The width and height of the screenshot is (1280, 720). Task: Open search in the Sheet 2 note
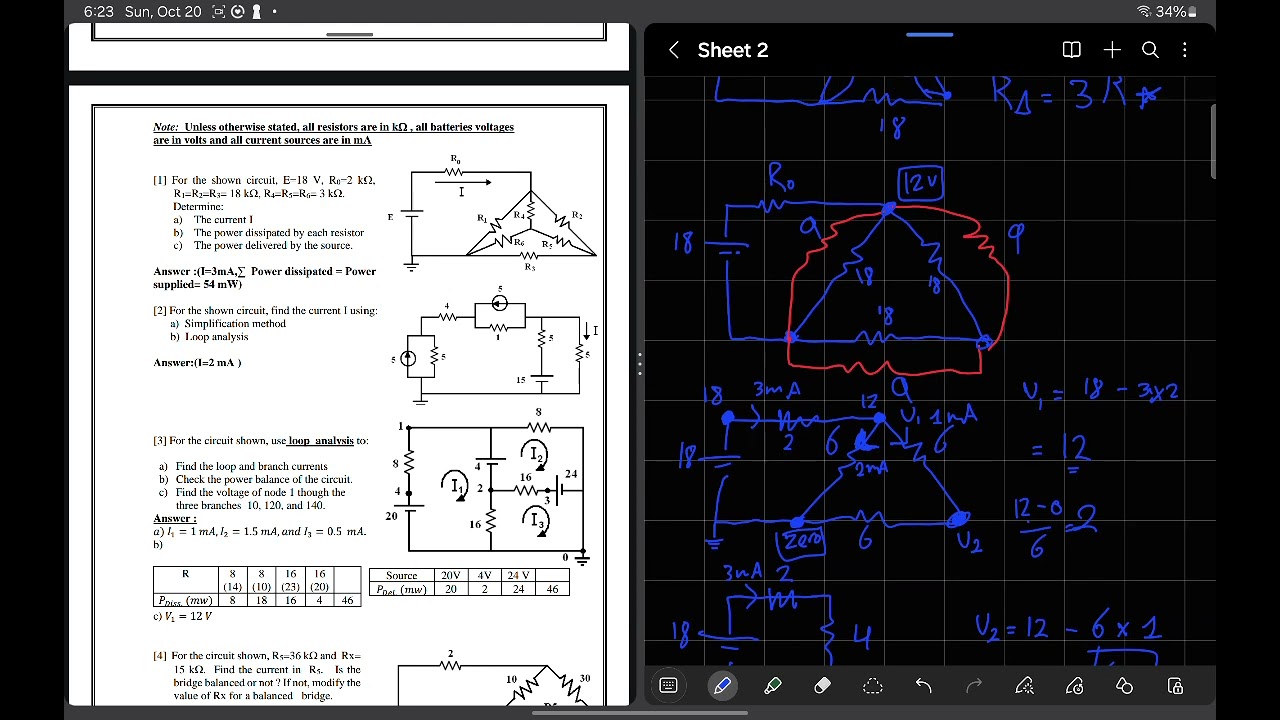(1150, 50)
